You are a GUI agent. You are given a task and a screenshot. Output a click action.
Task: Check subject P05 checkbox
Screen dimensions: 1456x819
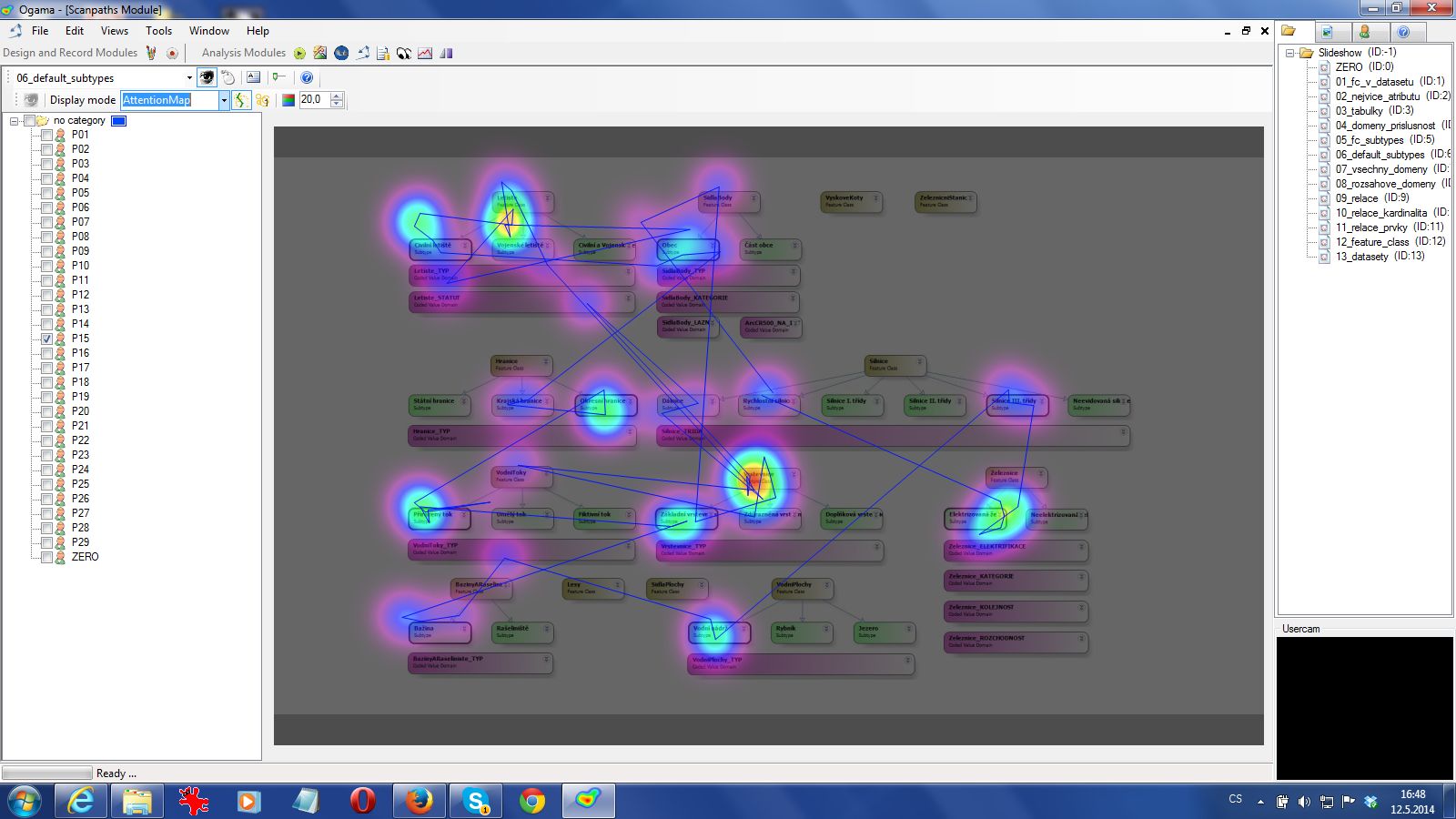tap(46, 193)
